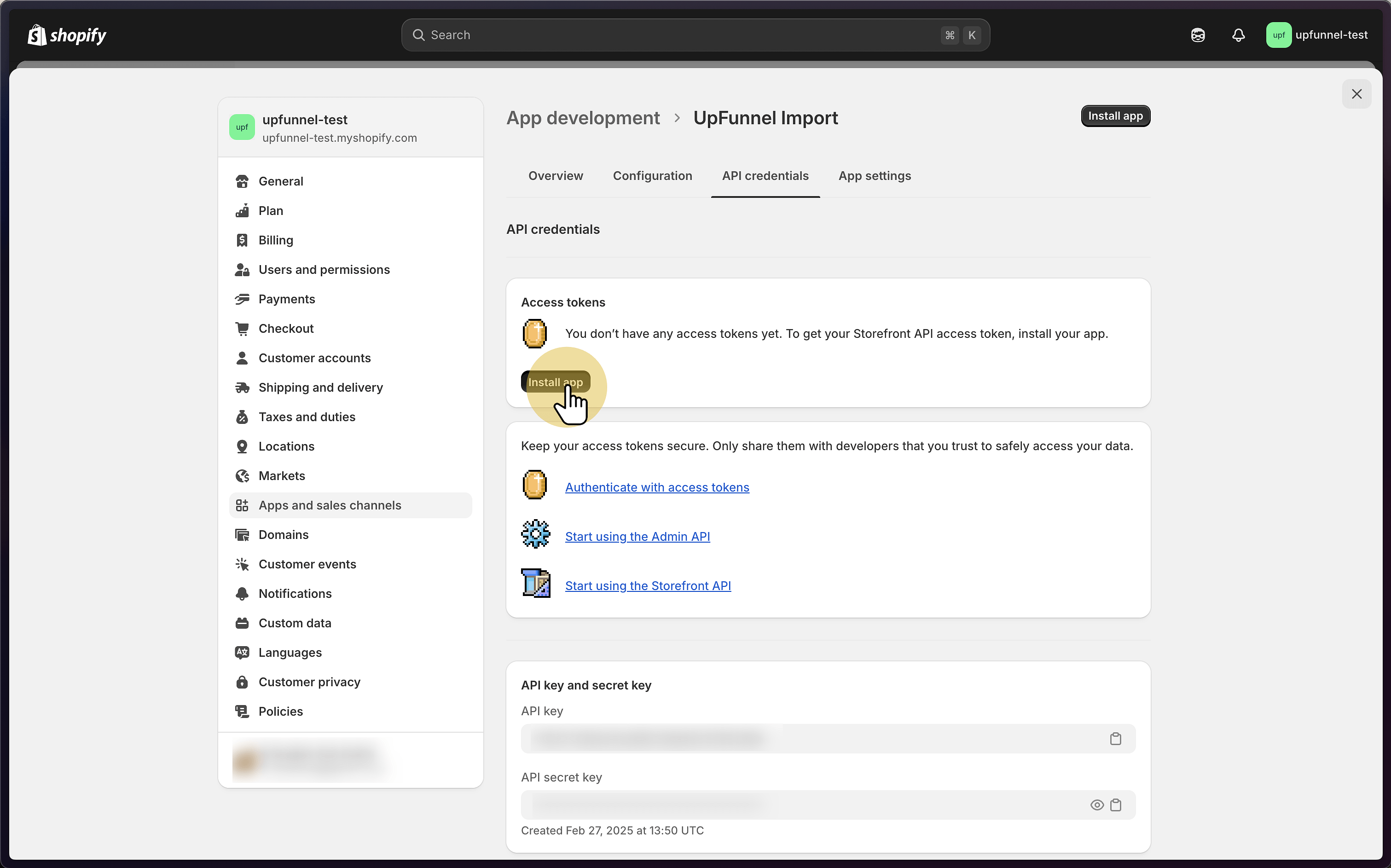Screen dimensions: 1391x868
Task: Switch to the Configuration tab
Action: [652, 176]
